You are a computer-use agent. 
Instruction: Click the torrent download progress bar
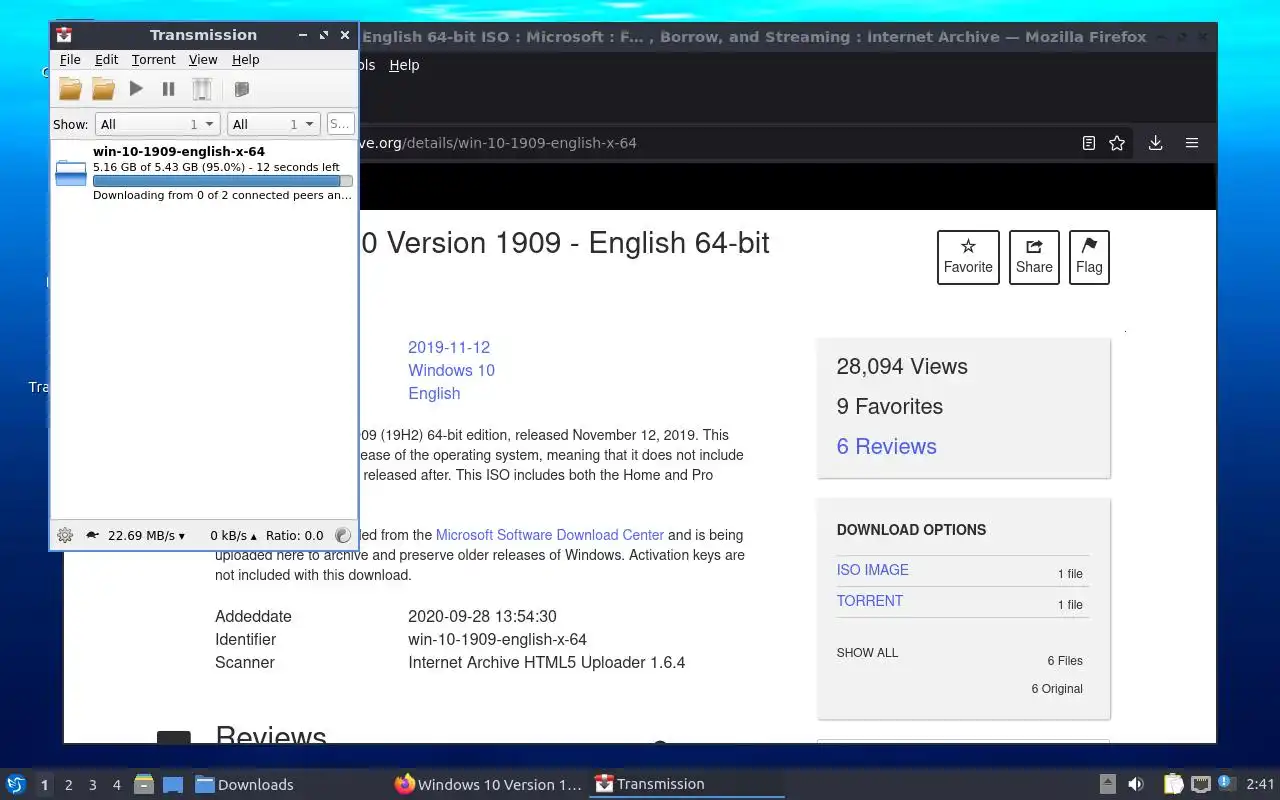[222, 181]
